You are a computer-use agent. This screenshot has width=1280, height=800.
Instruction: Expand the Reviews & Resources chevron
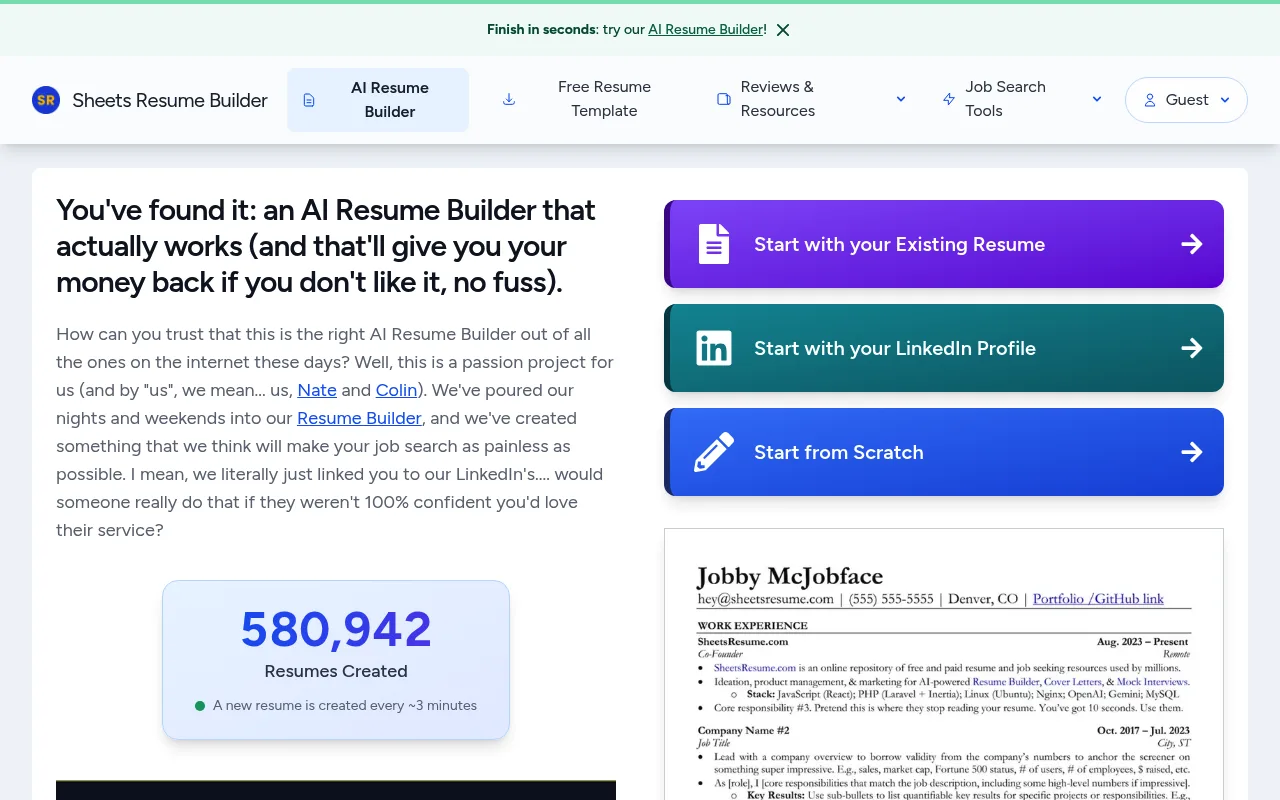(901, 99)
